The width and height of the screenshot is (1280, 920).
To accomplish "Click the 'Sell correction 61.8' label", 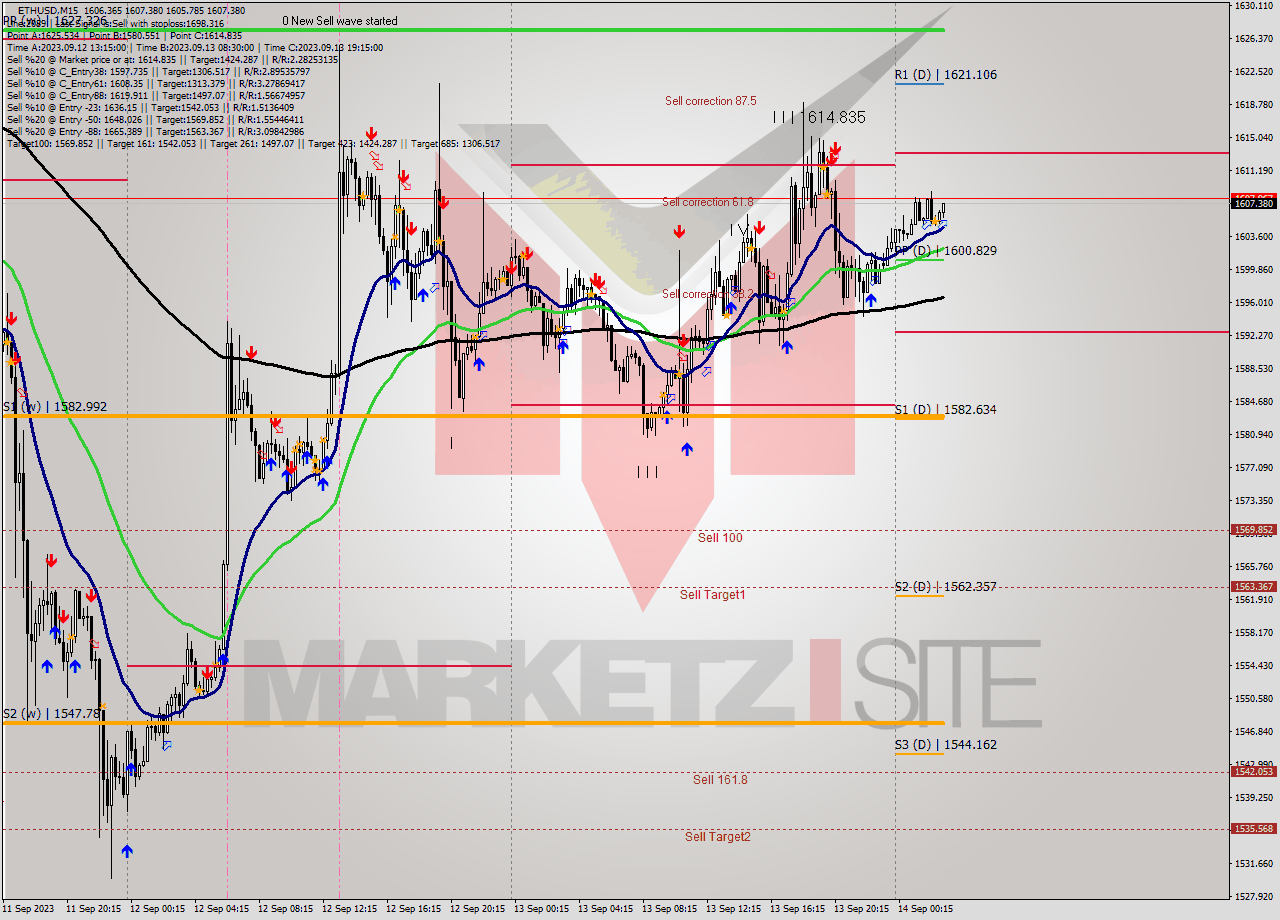I will pyautogui.click(x=708, y=202).
